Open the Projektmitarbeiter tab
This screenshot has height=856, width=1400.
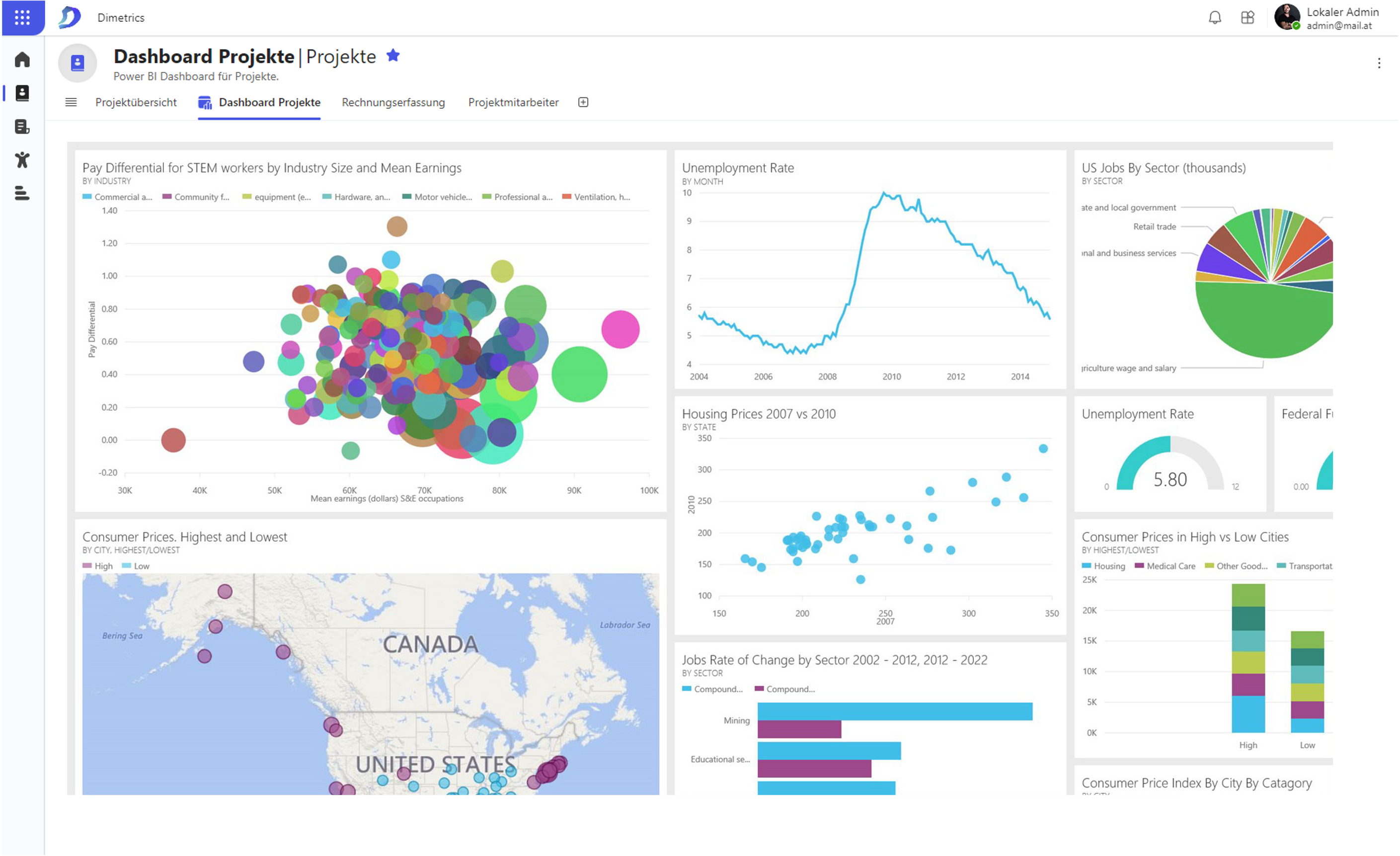513,102
